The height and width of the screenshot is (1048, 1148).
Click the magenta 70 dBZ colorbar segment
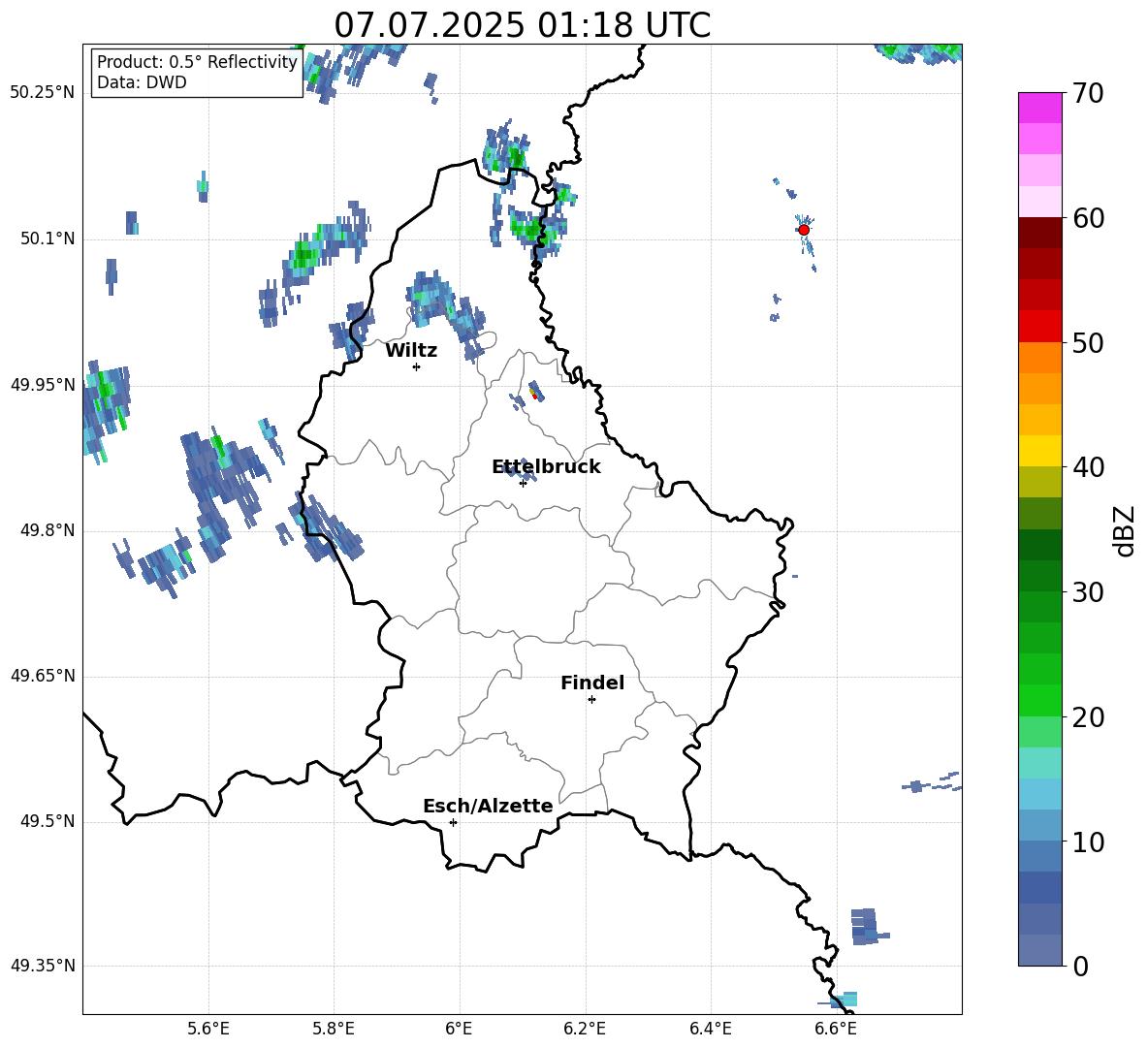coord(1039,108)
